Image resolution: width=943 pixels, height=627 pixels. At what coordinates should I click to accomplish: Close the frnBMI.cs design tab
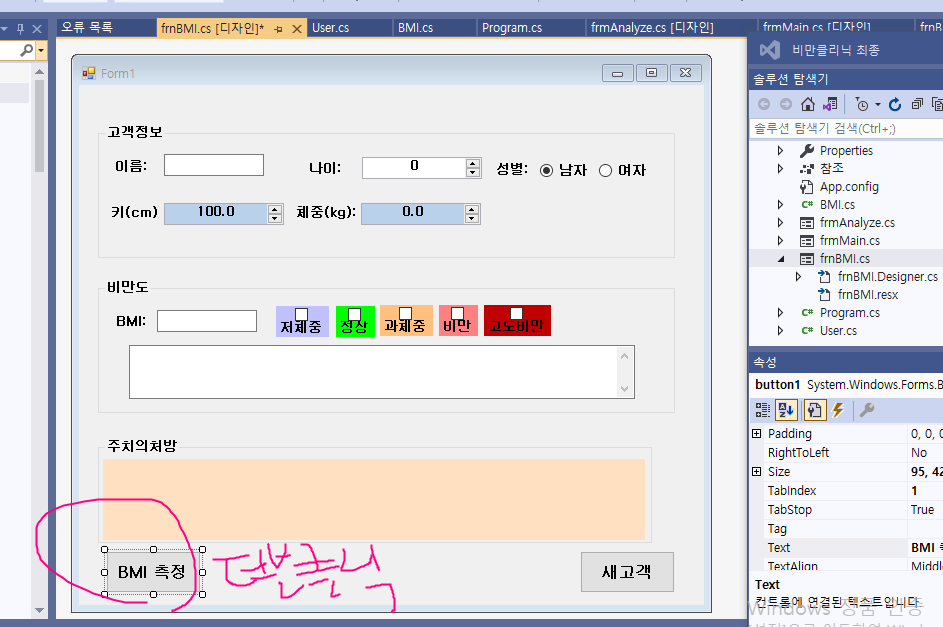(x=296, y=29)
